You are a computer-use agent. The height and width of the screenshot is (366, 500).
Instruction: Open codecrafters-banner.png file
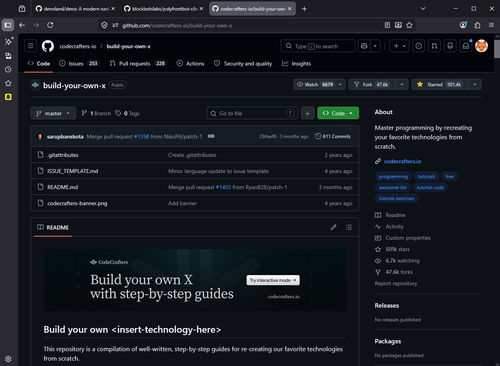pyautogui.click(x=77, y=203)
